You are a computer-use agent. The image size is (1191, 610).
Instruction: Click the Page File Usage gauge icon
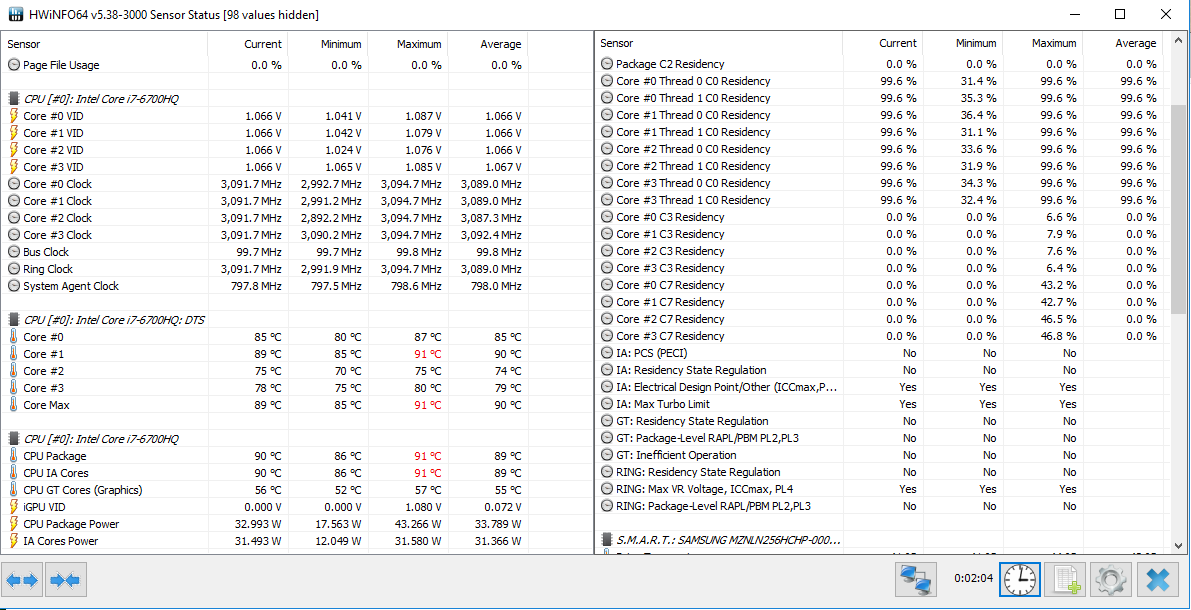(x=14, y=65)
